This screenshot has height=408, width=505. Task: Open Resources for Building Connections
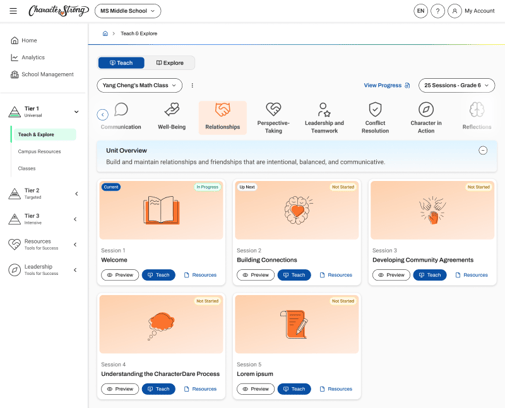tap(336, 275)
